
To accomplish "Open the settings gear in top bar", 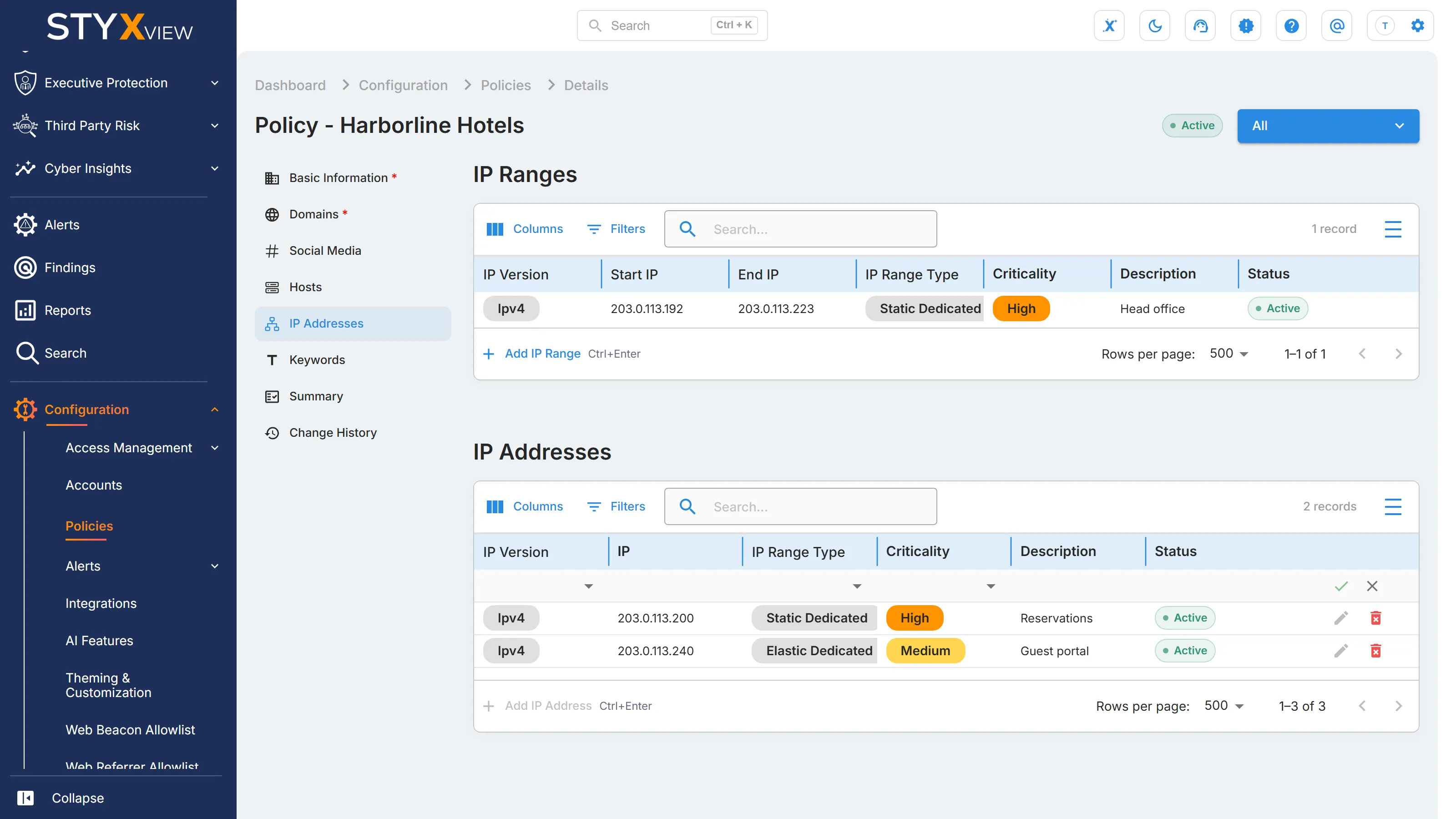I will pyautogui.click(x=1417, y=25).
